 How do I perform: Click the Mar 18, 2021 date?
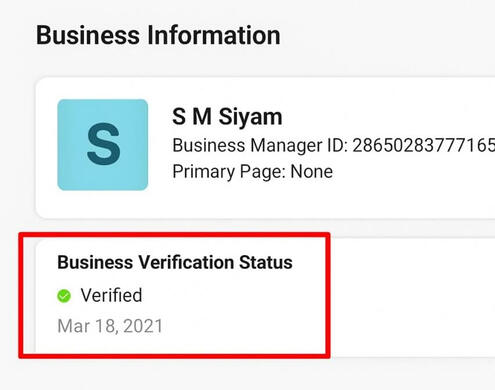coord(110,326)
